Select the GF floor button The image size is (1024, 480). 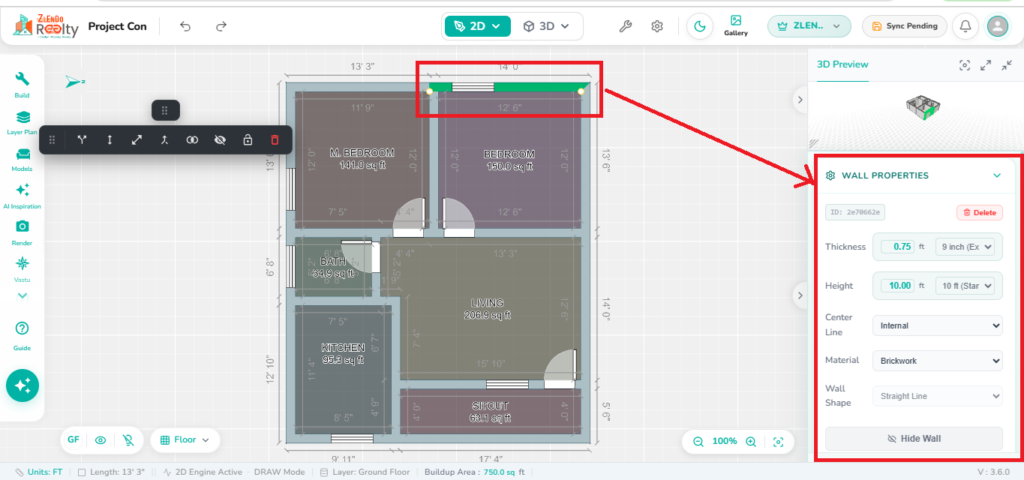tap(73, 440)
